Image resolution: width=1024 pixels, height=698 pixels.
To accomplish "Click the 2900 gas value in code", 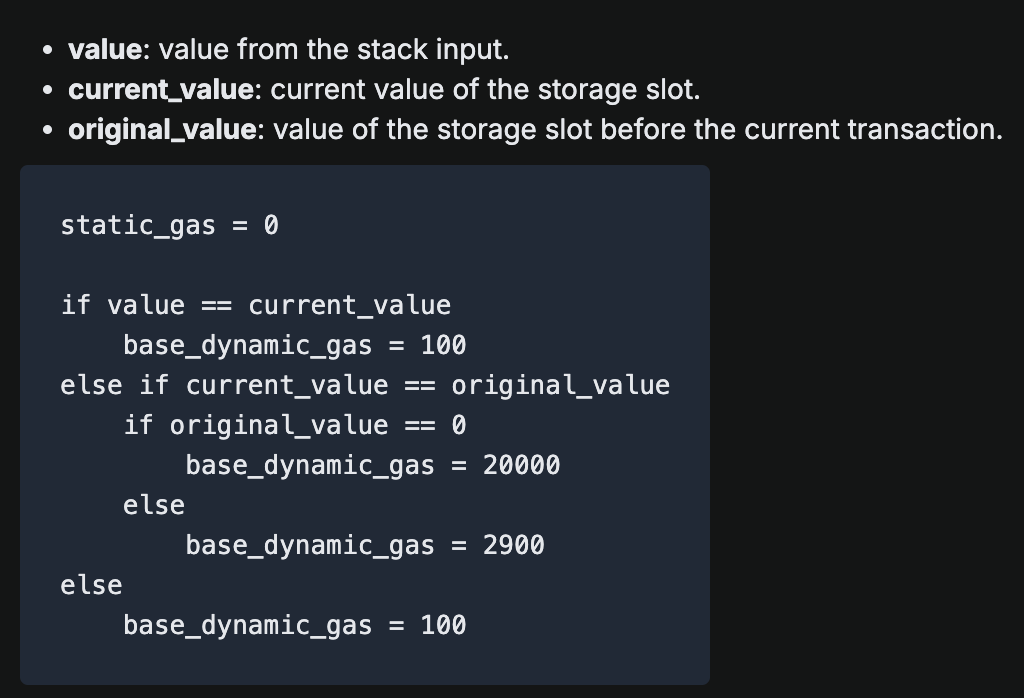I will pos(513,545).
